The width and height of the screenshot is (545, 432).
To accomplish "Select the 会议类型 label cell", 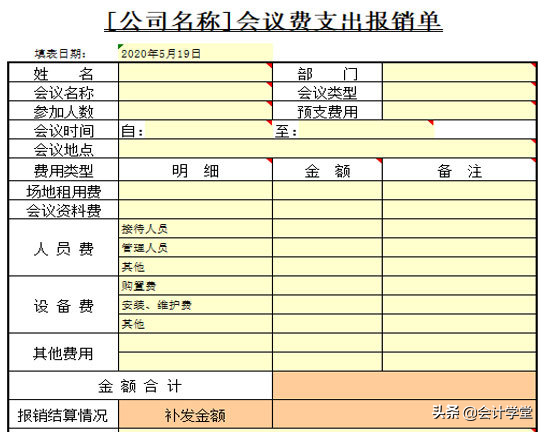I will click(327, 92).
